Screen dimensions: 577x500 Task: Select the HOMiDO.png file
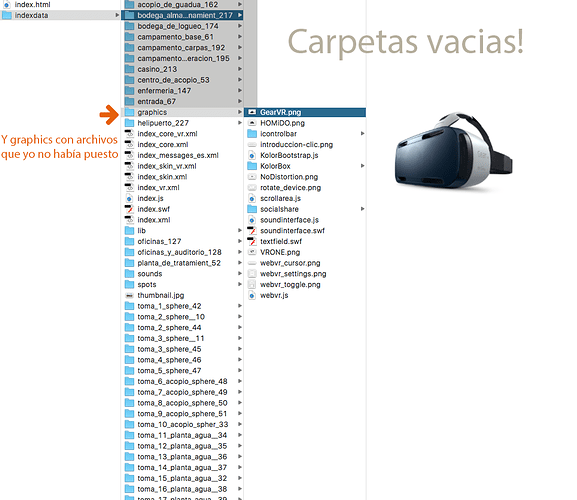point(305,123)
